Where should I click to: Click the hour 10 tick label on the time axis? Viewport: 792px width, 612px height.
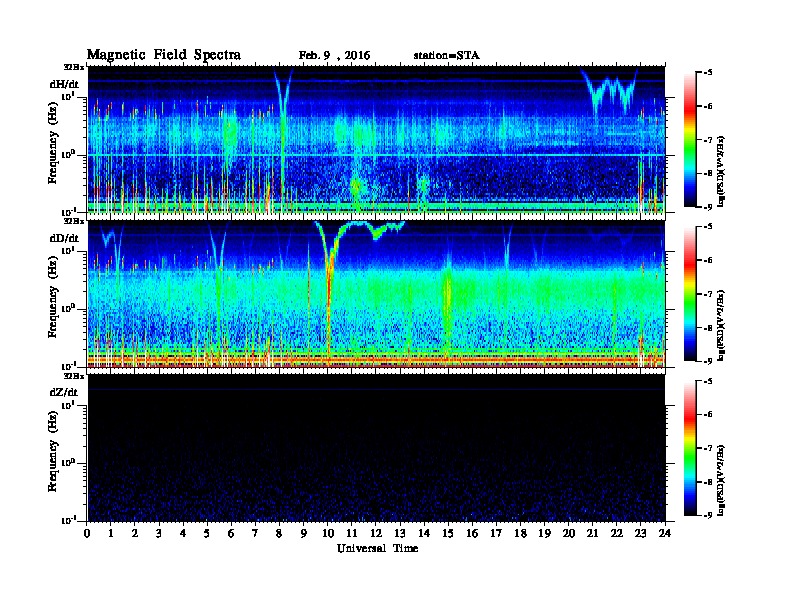(327, 533)
